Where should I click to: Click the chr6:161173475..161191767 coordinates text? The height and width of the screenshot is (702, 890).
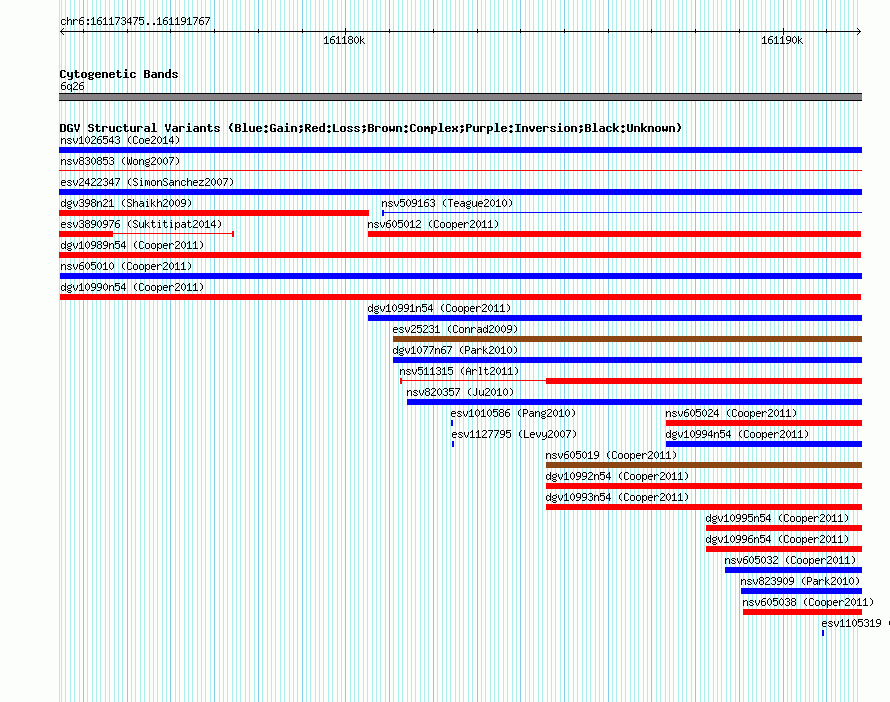(x=135, y=21)
